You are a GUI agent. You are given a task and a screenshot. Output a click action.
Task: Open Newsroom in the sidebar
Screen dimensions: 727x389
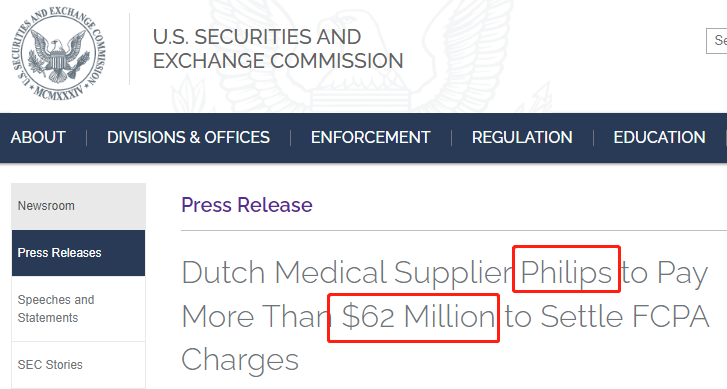(78, 206)
